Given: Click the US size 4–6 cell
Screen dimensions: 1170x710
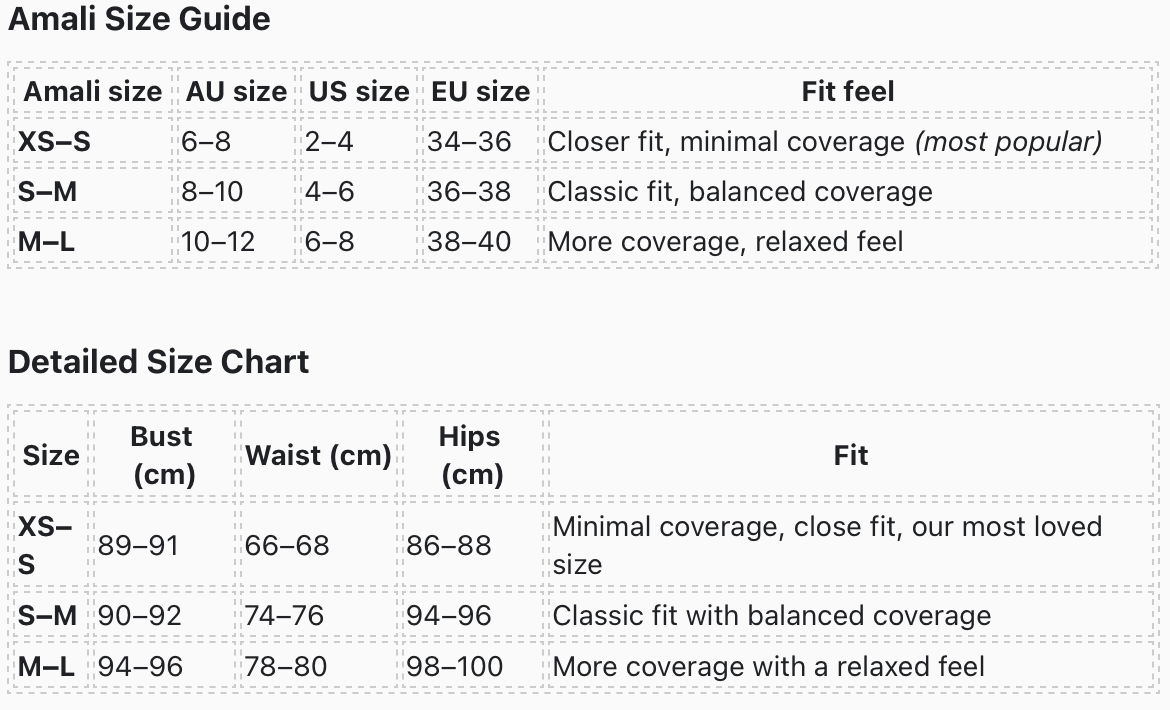Looking at the screenshot, I should [x=330, y=191].
